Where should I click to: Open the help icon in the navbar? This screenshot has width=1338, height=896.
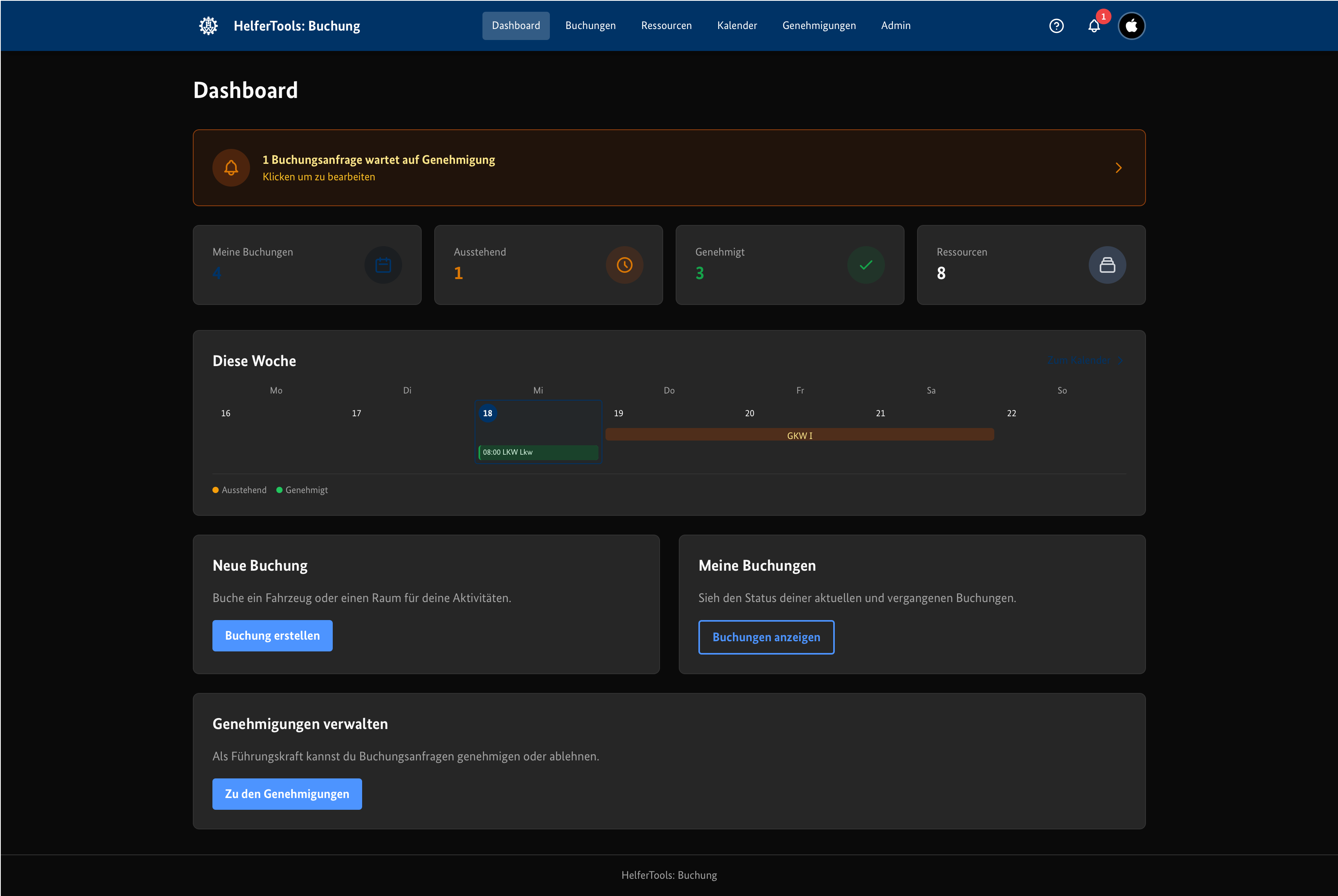1056,26
